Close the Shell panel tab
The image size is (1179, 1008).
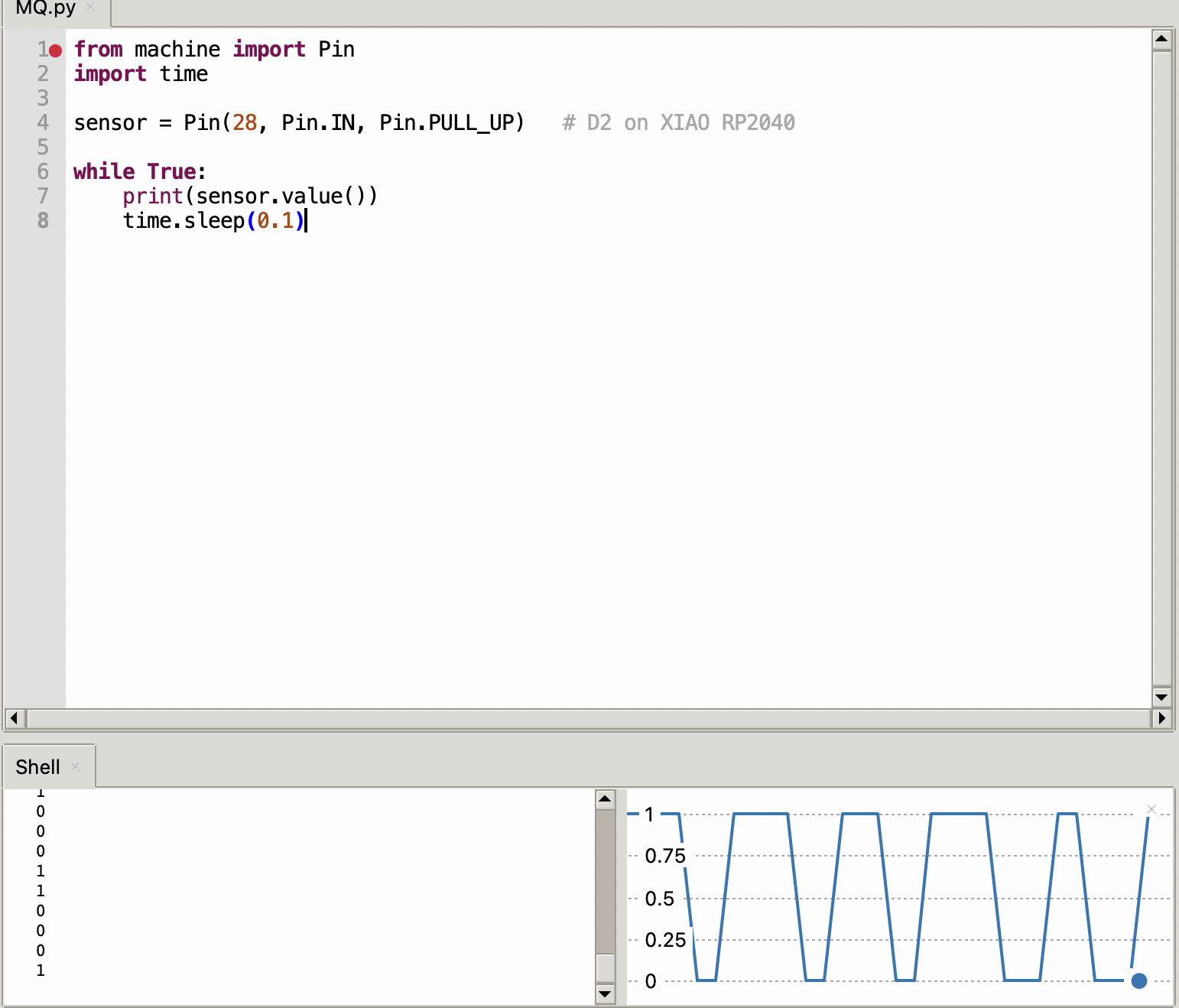(75, 766)
